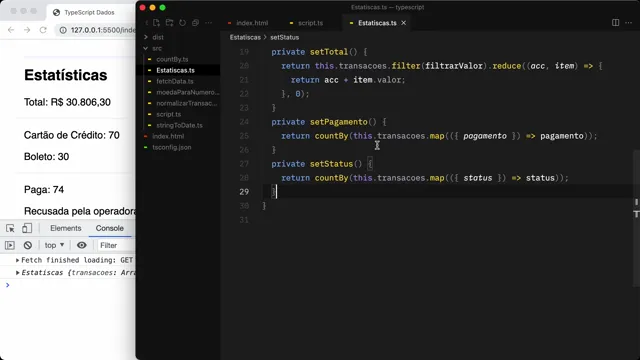This screenshot has width=640, height=360.
Task: Open script.ts from the explorer tree
Action: 169,114
